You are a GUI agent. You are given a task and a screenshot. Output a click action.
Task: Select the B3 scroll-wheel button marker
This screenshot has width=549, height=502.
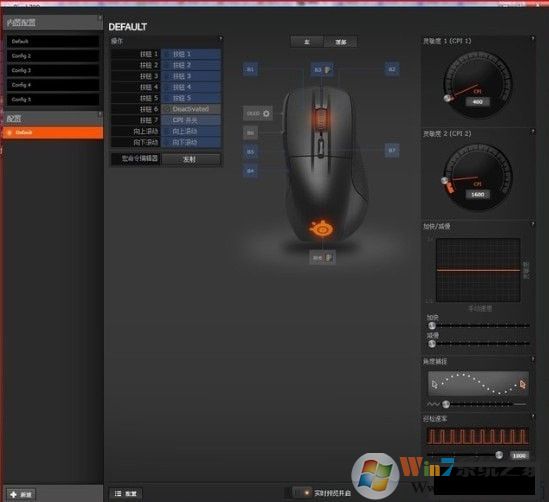pyautogui.click(x=322, y=69)
